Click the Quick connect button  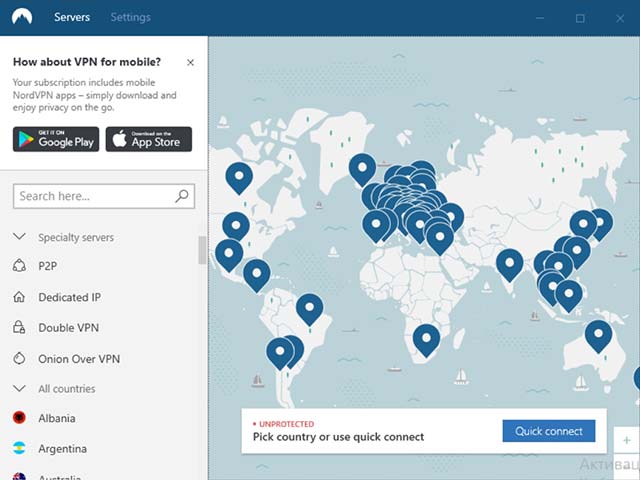549,431
